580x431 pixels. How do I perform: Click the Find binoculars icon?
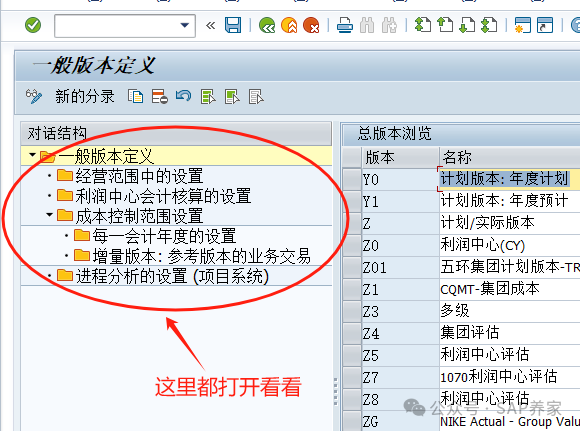367,26
